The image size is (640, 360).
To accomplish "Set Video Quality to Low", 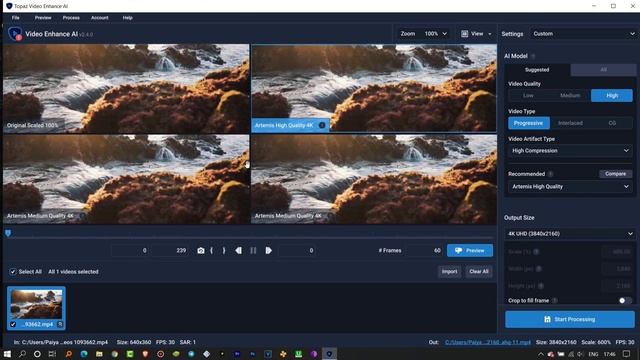I will click(528, 96).
